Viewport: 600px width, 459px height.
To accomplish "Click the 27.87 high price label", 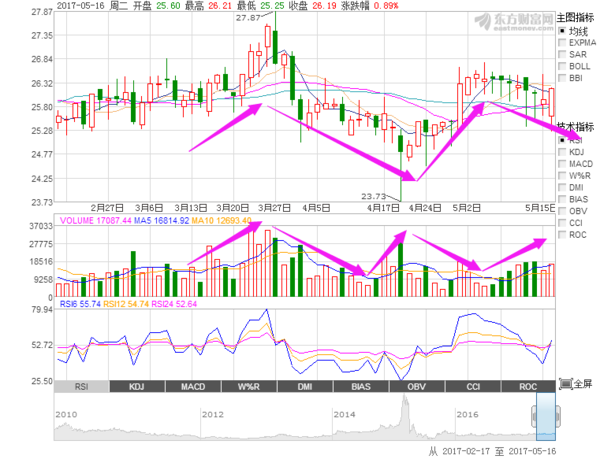I will (x=248, y=18).
